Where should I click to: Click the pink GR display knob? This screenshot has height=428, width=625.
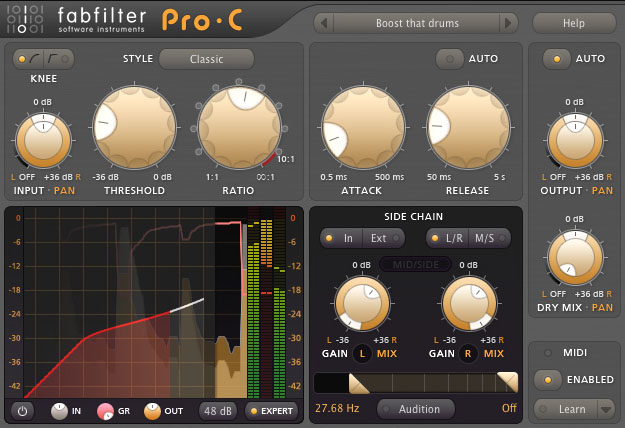pyautogui.click(x=106, y=411)
